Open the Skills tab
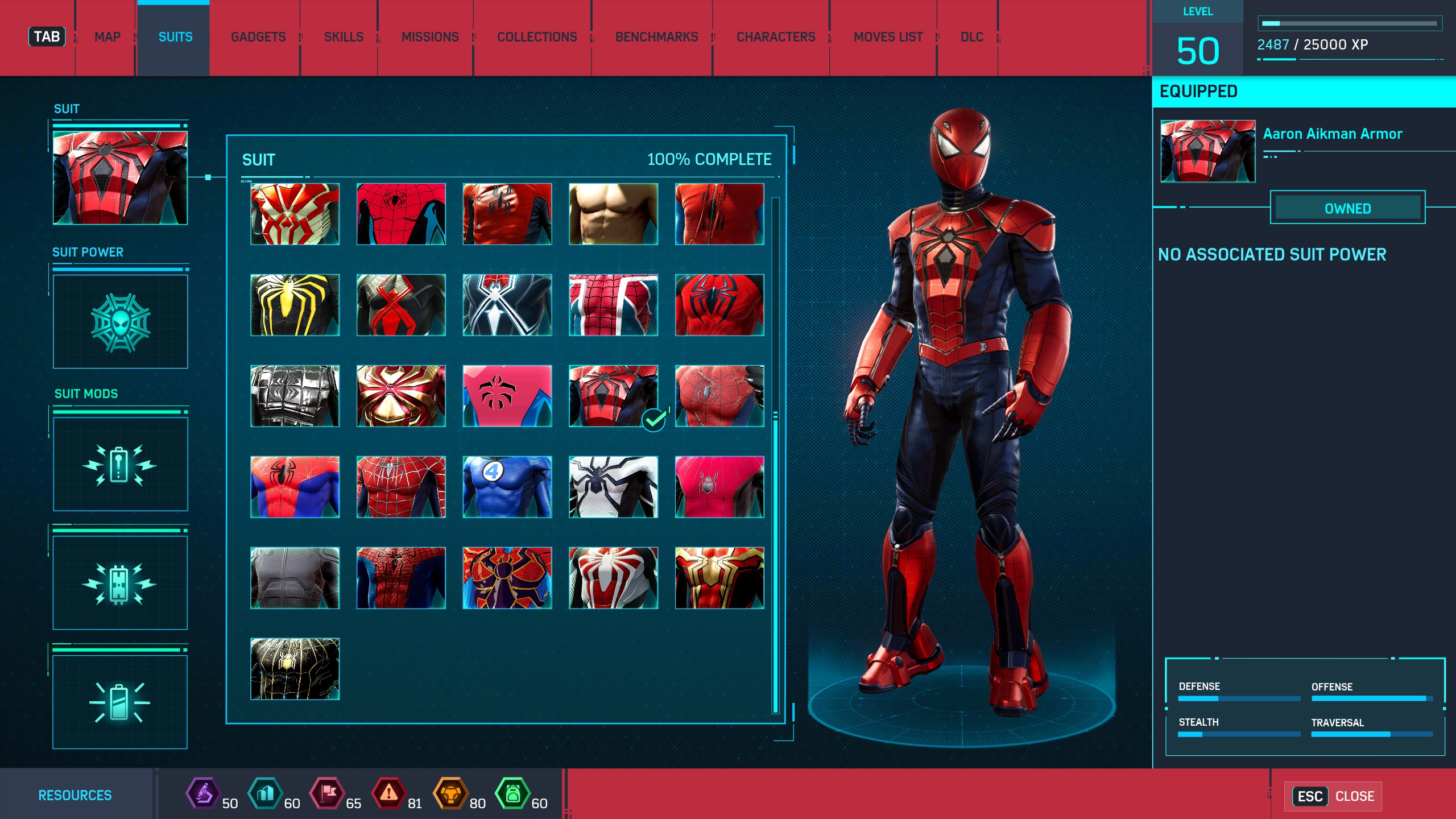 point(344,37)
